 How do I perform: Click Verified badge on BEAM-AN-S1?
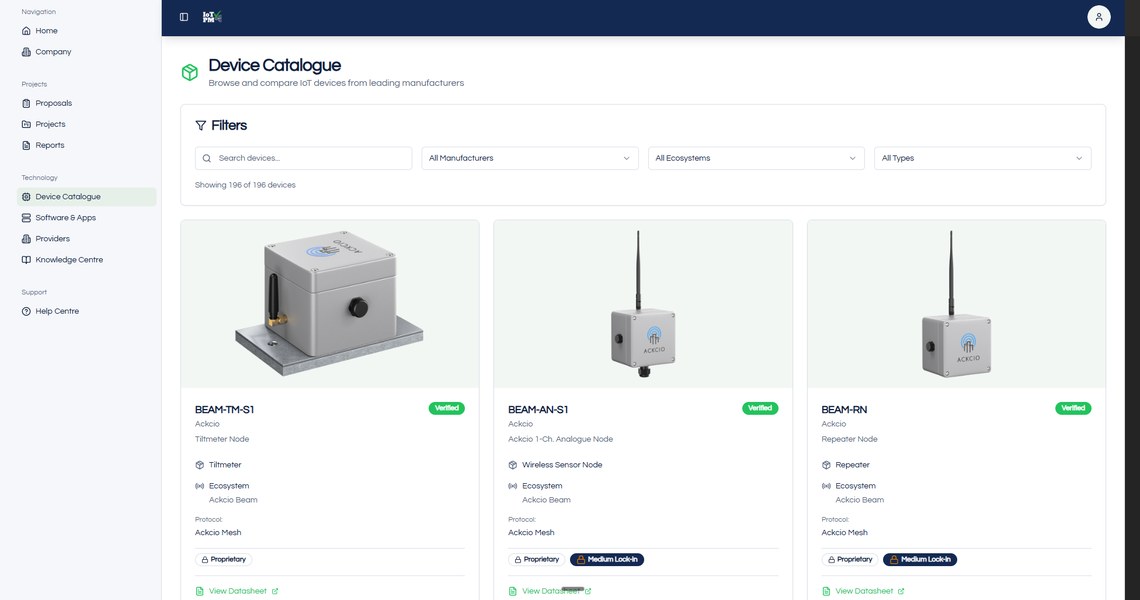760,408
